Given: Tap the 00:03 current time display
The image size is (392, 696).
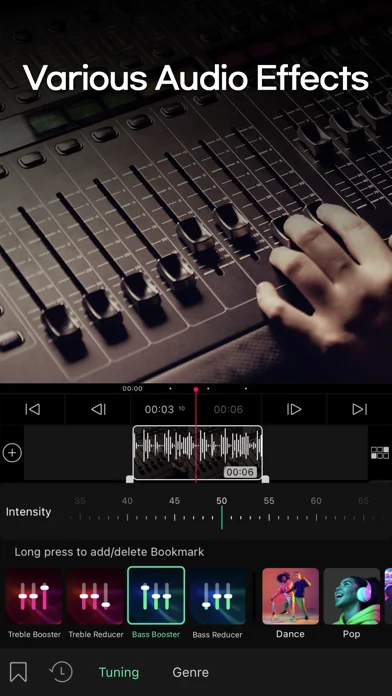Looking at the screenshot, I should point(159,409).
